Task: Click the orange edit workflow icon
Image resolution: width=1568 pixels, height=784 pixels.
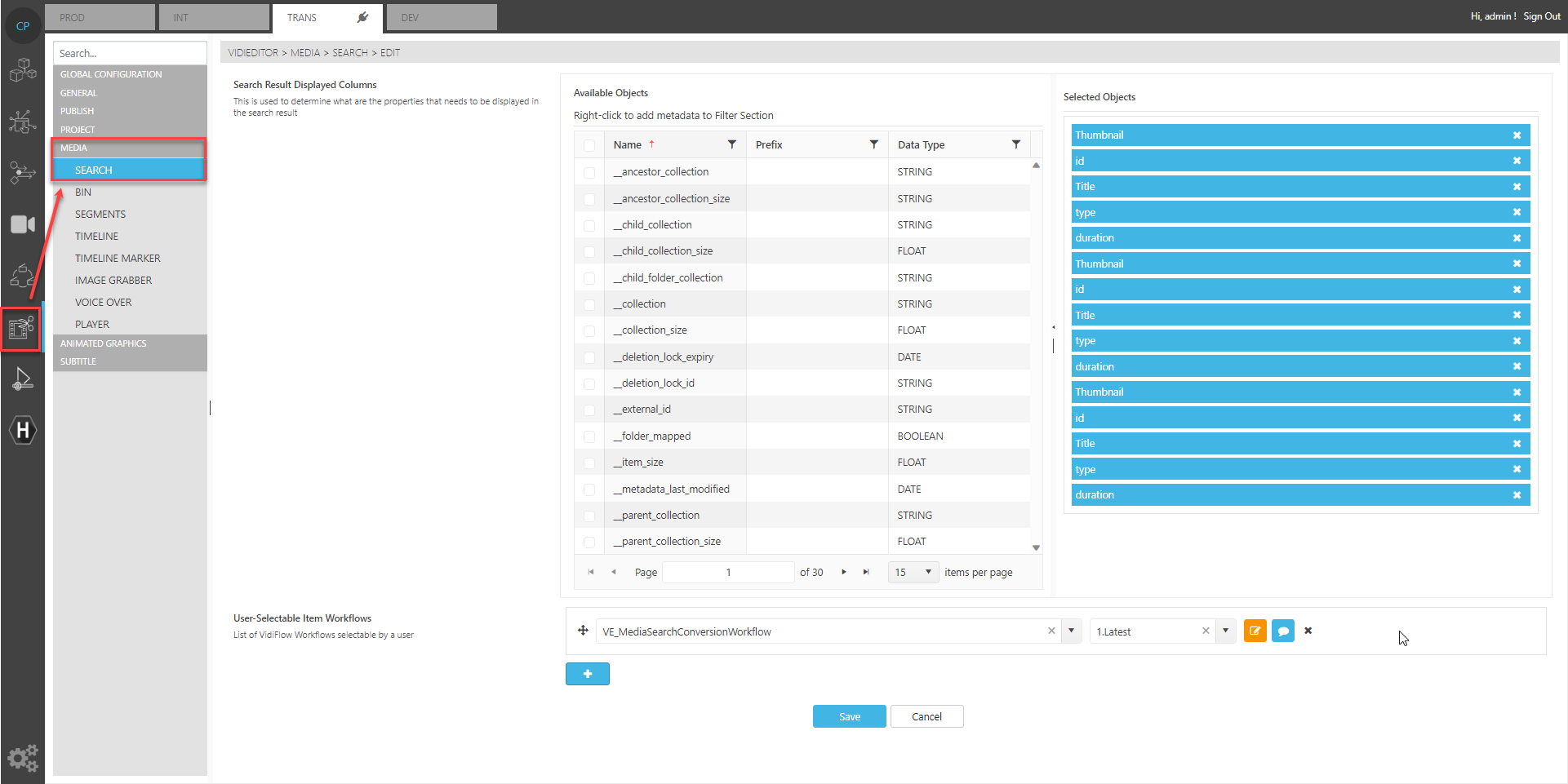Action: coord(1255,631)
